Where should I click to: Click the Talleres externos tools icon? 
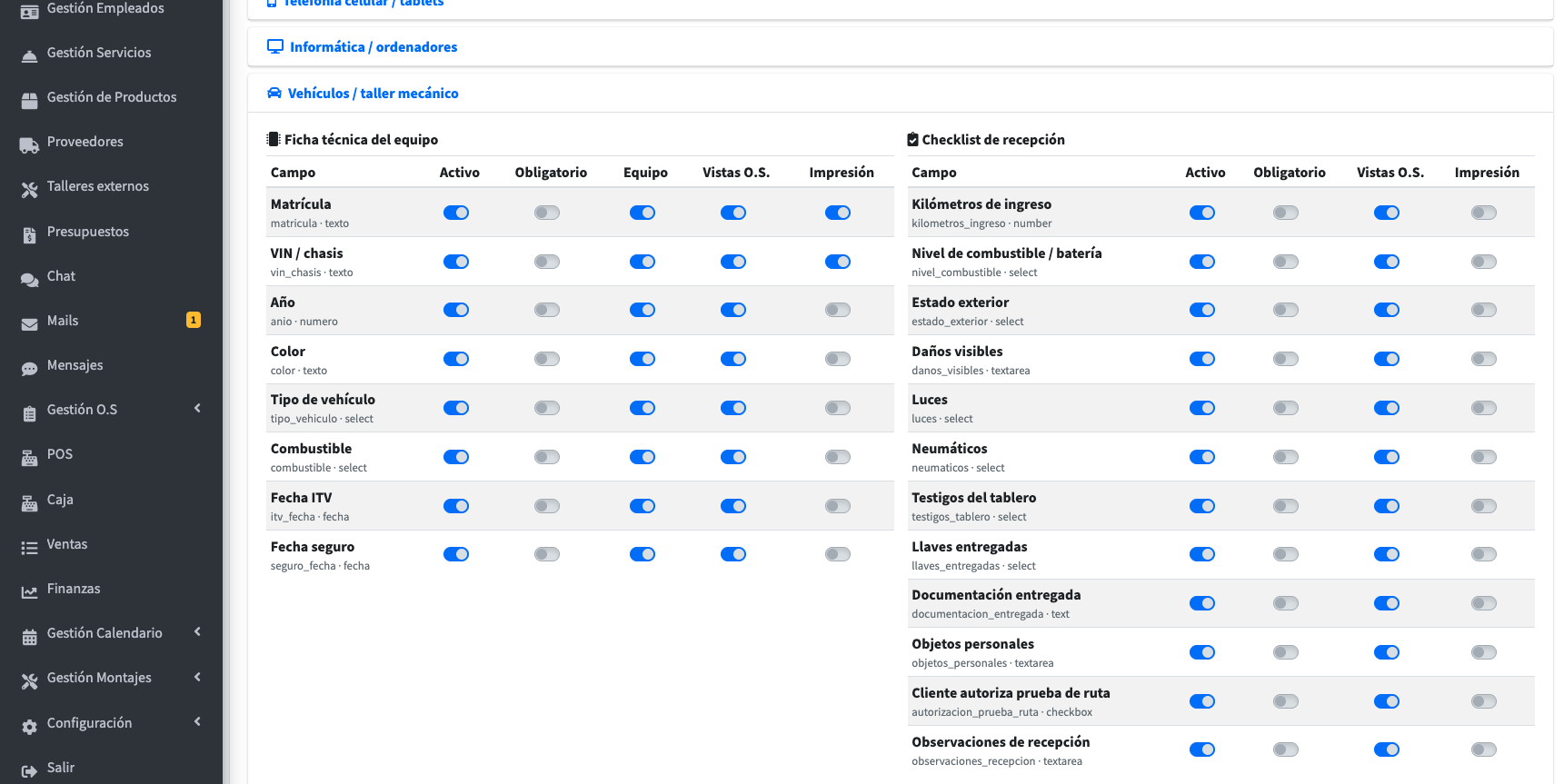[x=29, y=190]
